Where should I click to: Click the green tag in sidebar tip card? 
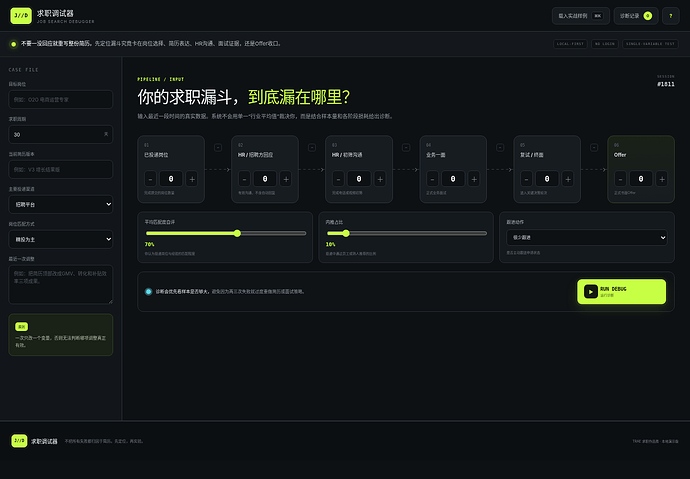pyautogui.click(x=22, y=326)
